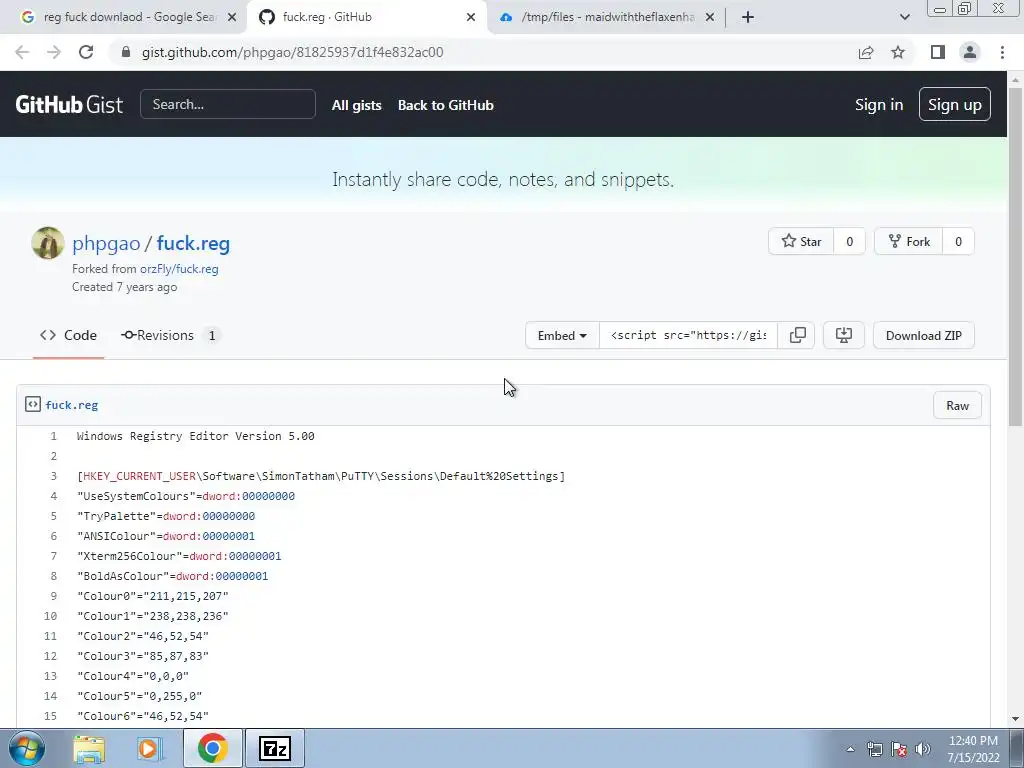This screenshot has width=1024, height=768.
Task: Click the star count 0
Action: click(x=850, y=242)
